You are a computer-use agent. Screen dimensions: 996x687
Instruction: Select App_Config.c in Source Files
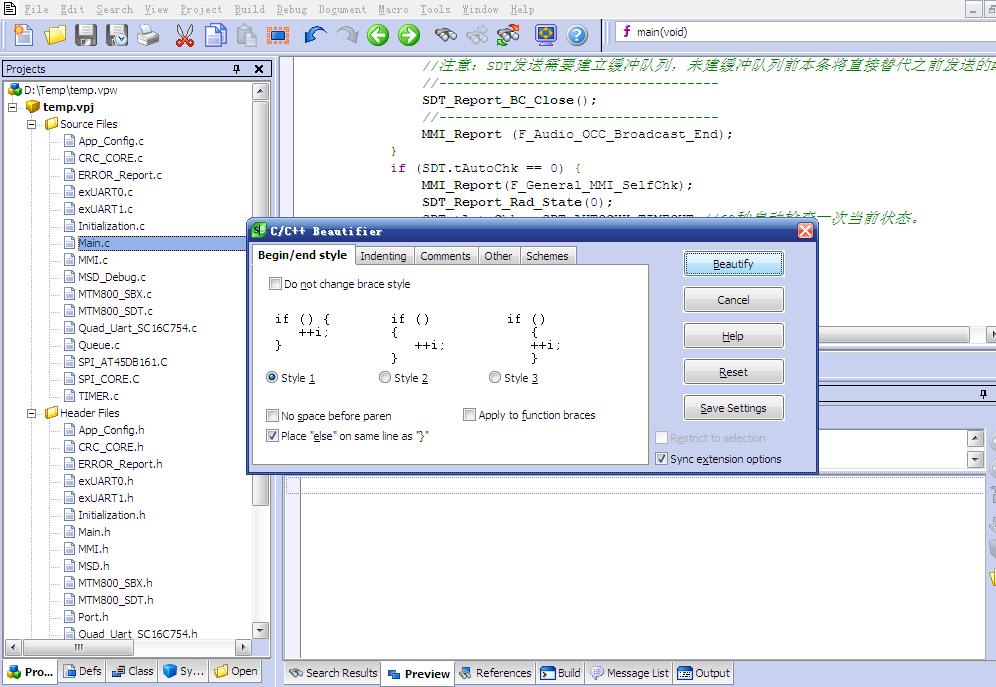click(x=111, y=141)
